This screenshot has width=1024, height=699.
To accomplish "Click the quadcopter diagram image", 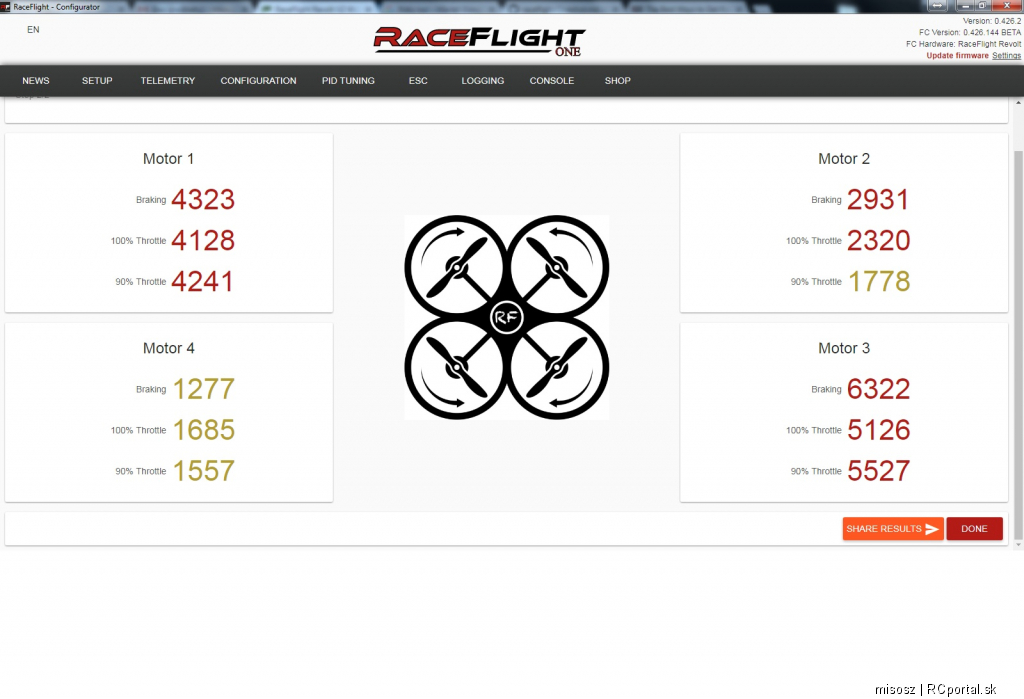I will tap(506, 317).
